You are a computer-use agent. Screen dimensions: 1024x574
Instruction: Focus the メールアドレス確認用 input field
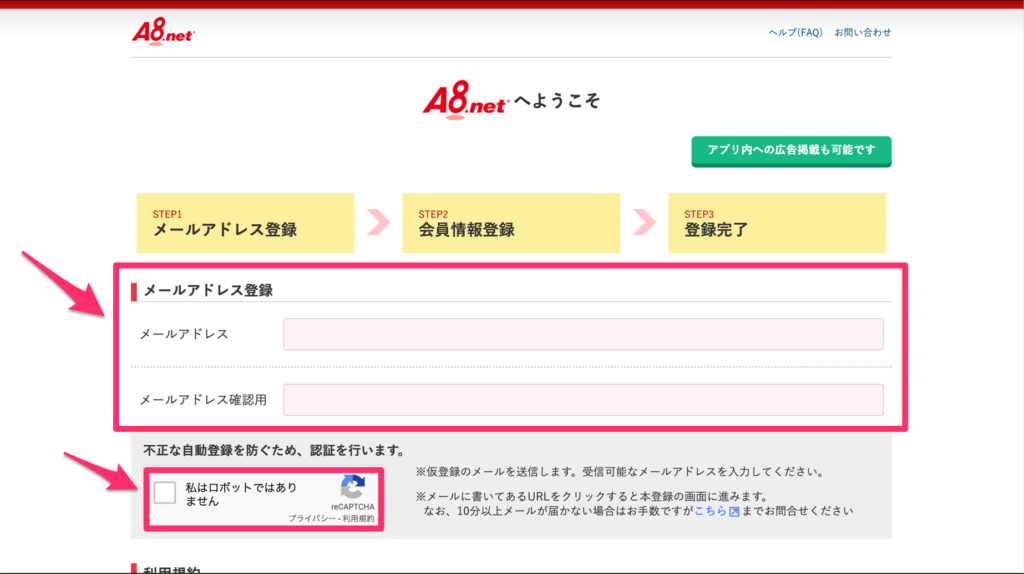pos(583,400)
